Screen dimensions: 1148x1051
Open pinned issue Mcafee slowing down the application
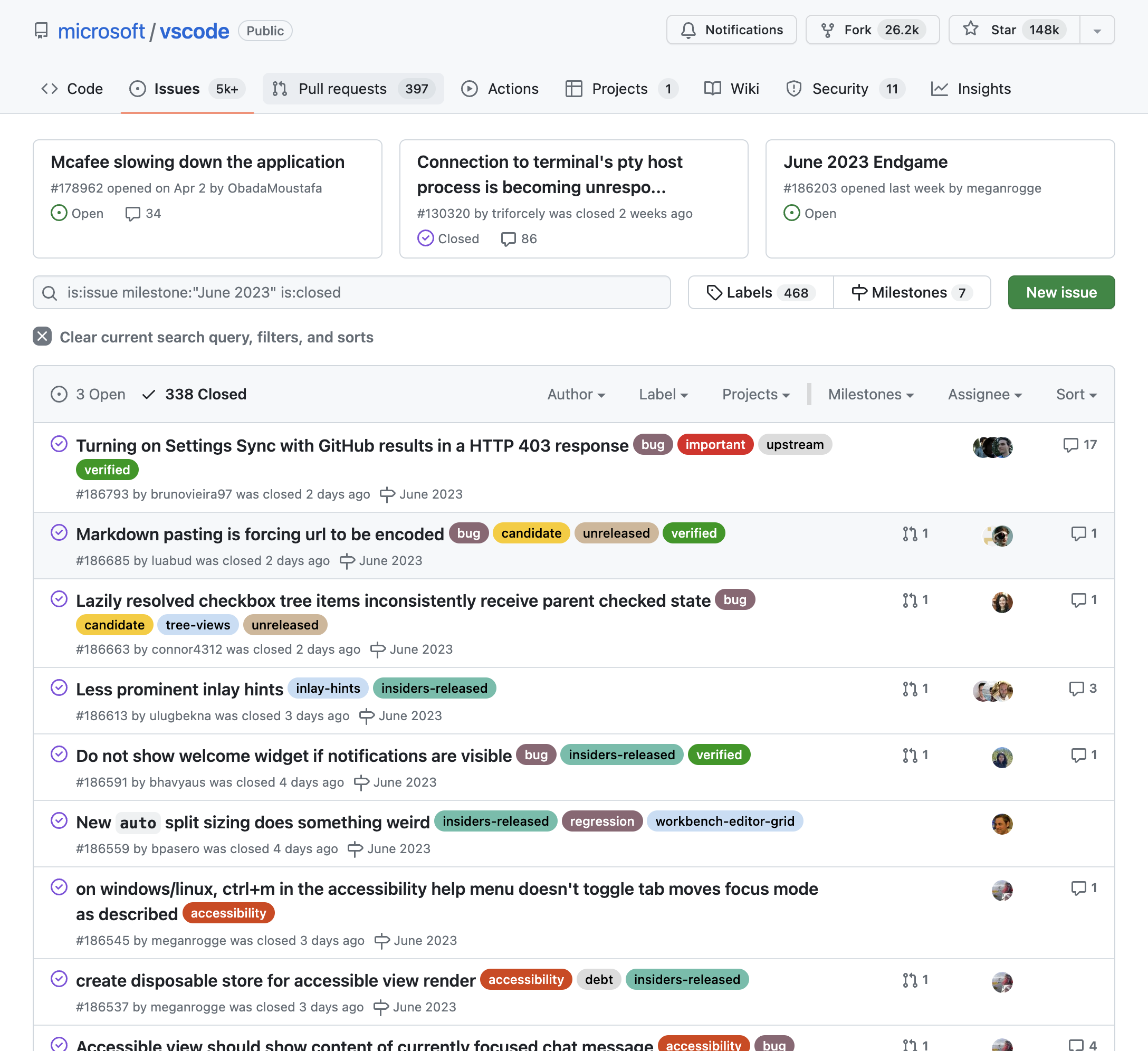pos(198,161)
